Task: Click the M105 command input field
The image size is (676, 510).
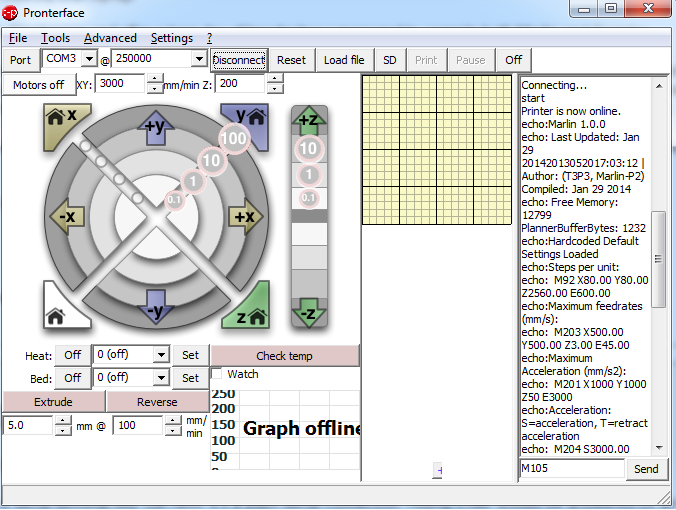Action: [572, 469]
